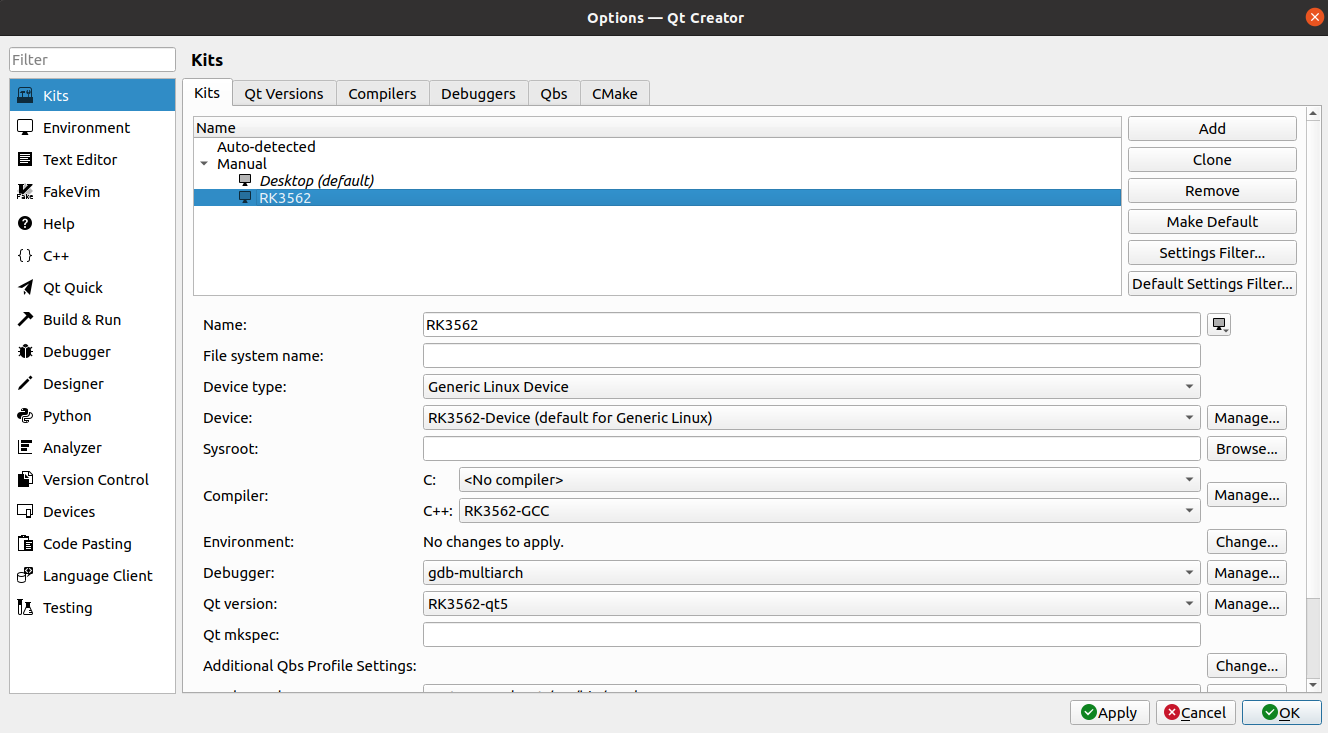This screenshot has width=1328, height=733.
Task: Click the Make Default button
Action: point(1212,222)
